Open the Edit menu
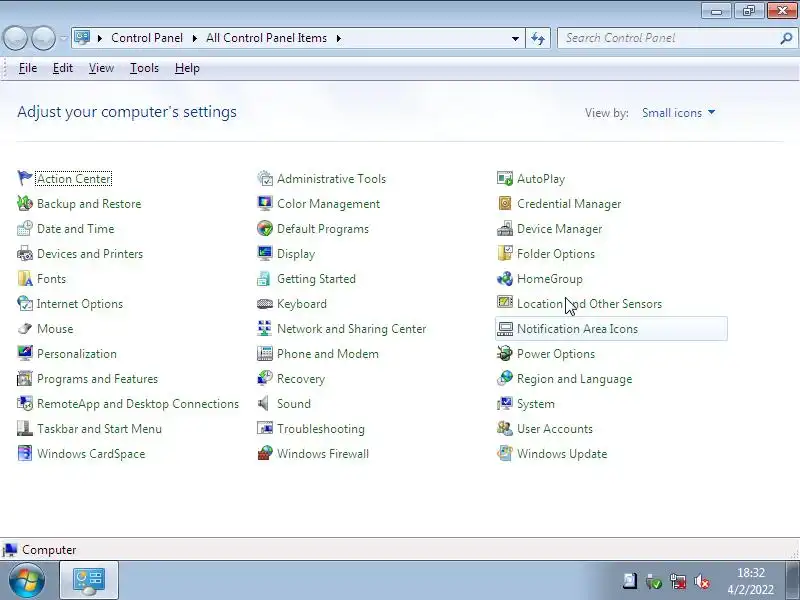 (x=63, y=68)
